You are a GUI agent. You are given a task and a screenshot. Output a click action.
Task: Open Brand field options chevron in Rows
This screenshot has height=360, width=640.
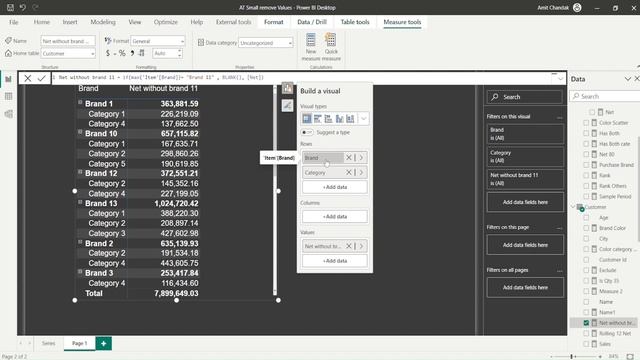tap(361, 158)
